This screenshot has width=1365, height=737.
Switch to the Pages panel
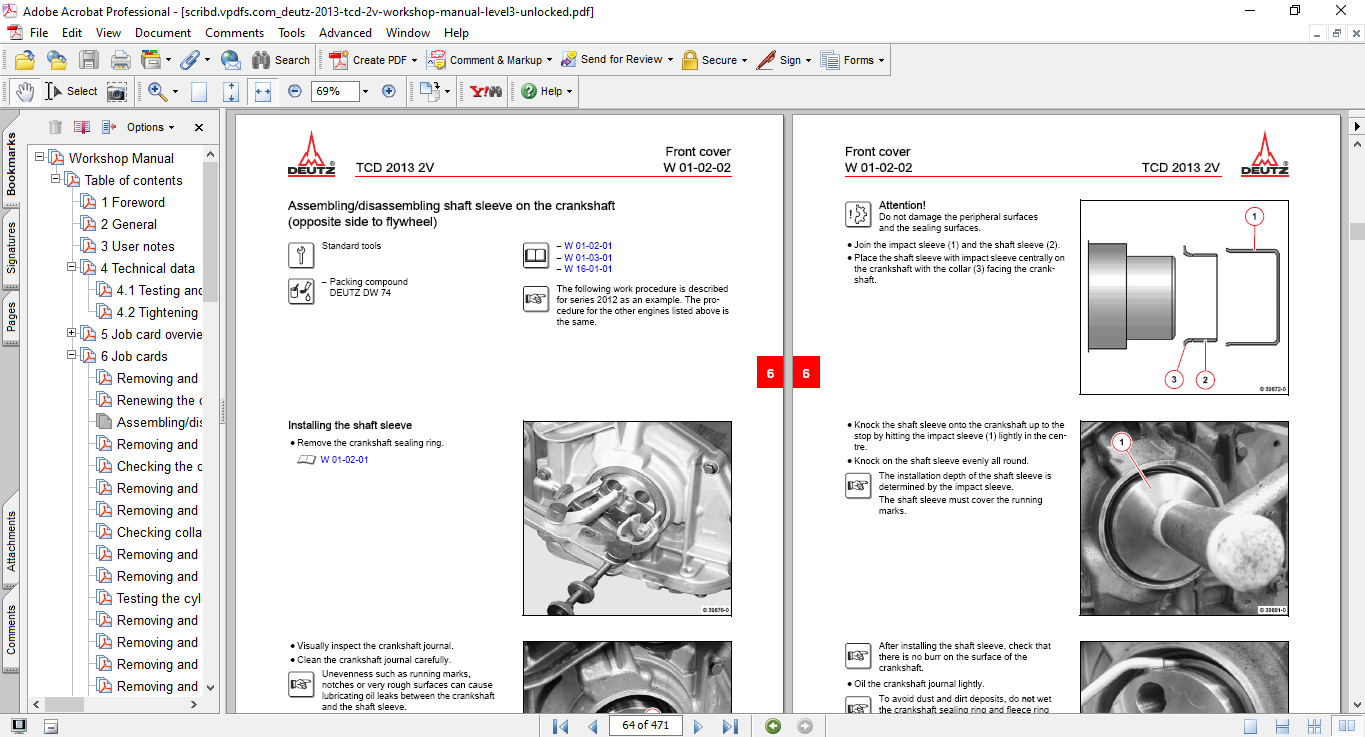(10, 315)
